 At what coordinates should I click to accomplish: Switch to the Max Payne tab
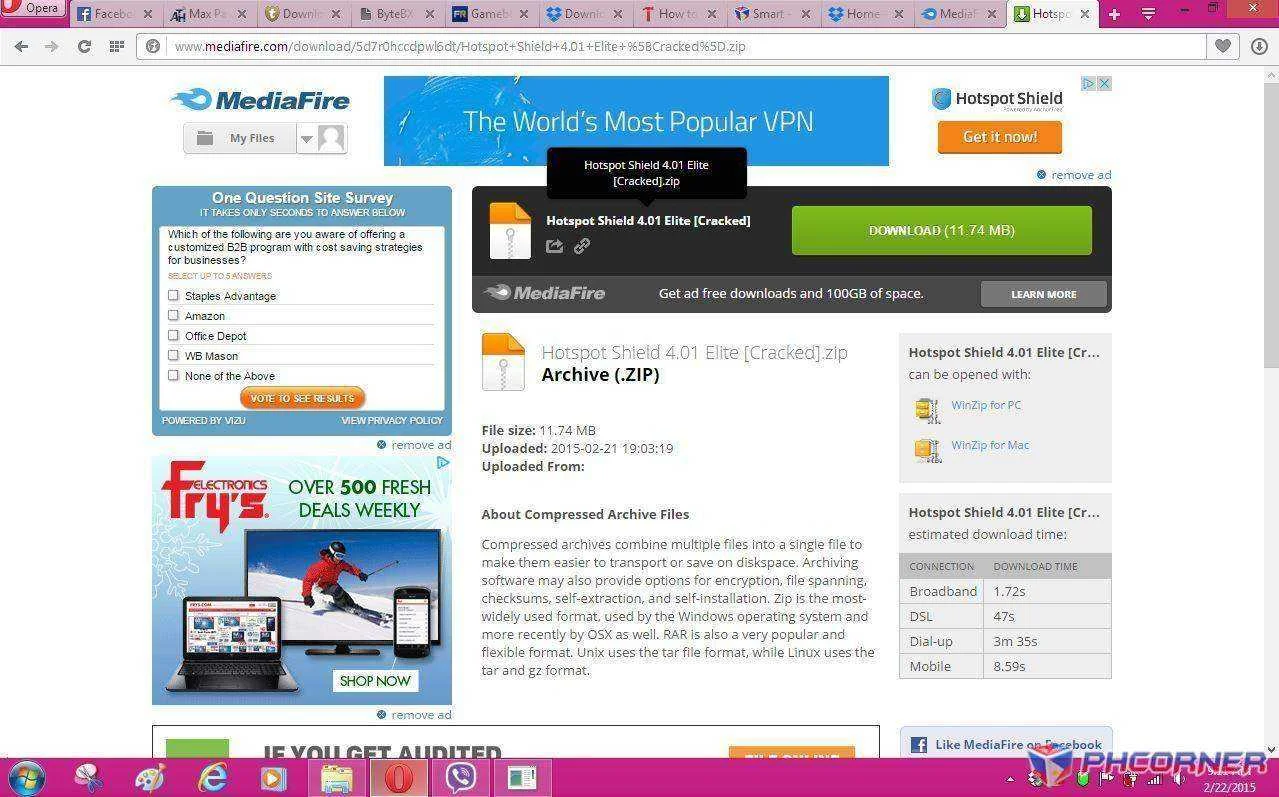point(208,14)
